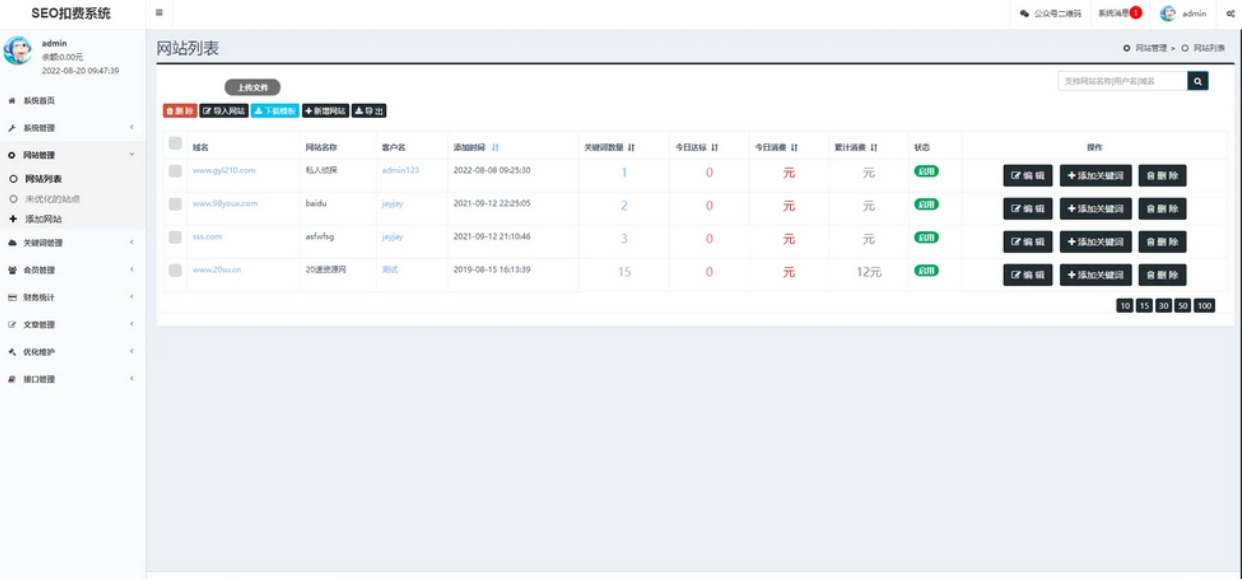Open settings gears icon in top-right corner
The height and width of the screenshot is (579, 1242).
pyautogui.click(x=1230, y=14)
